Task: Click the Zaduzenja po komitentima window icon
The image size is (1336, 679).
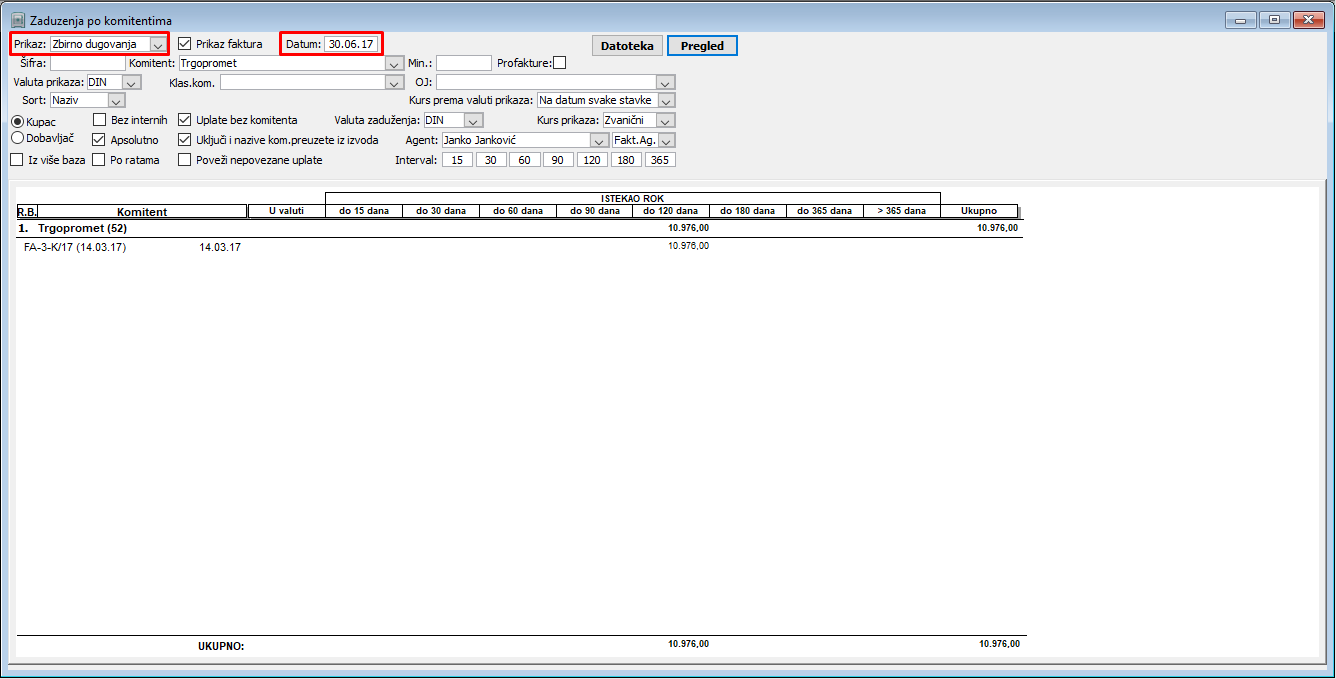Action: pos(17,20)
